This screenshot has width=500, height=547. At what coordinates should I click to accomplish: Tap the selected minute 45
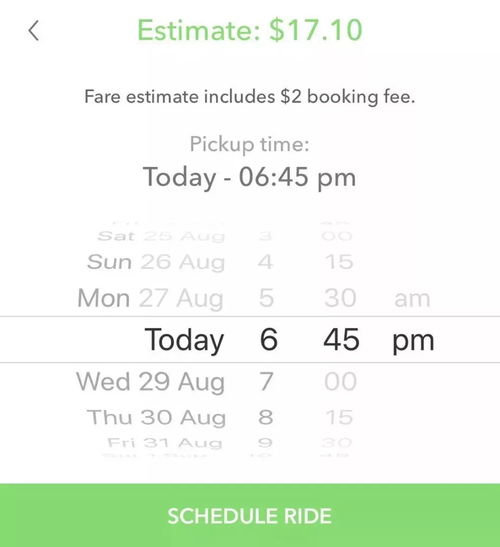(341, 339)
